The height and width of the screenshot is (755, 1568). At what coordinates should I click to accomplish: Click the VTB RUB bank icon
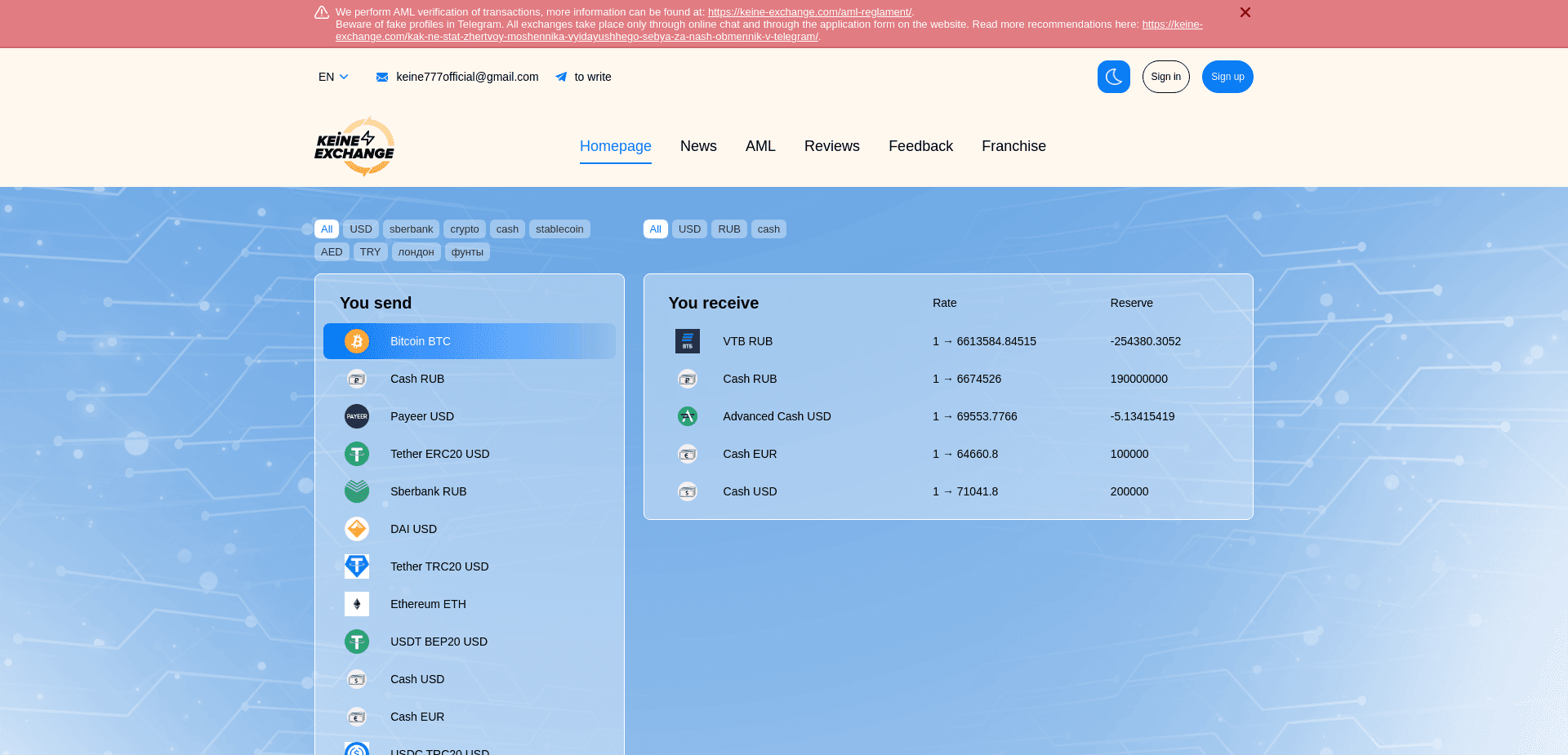click(x=688, y=341)
